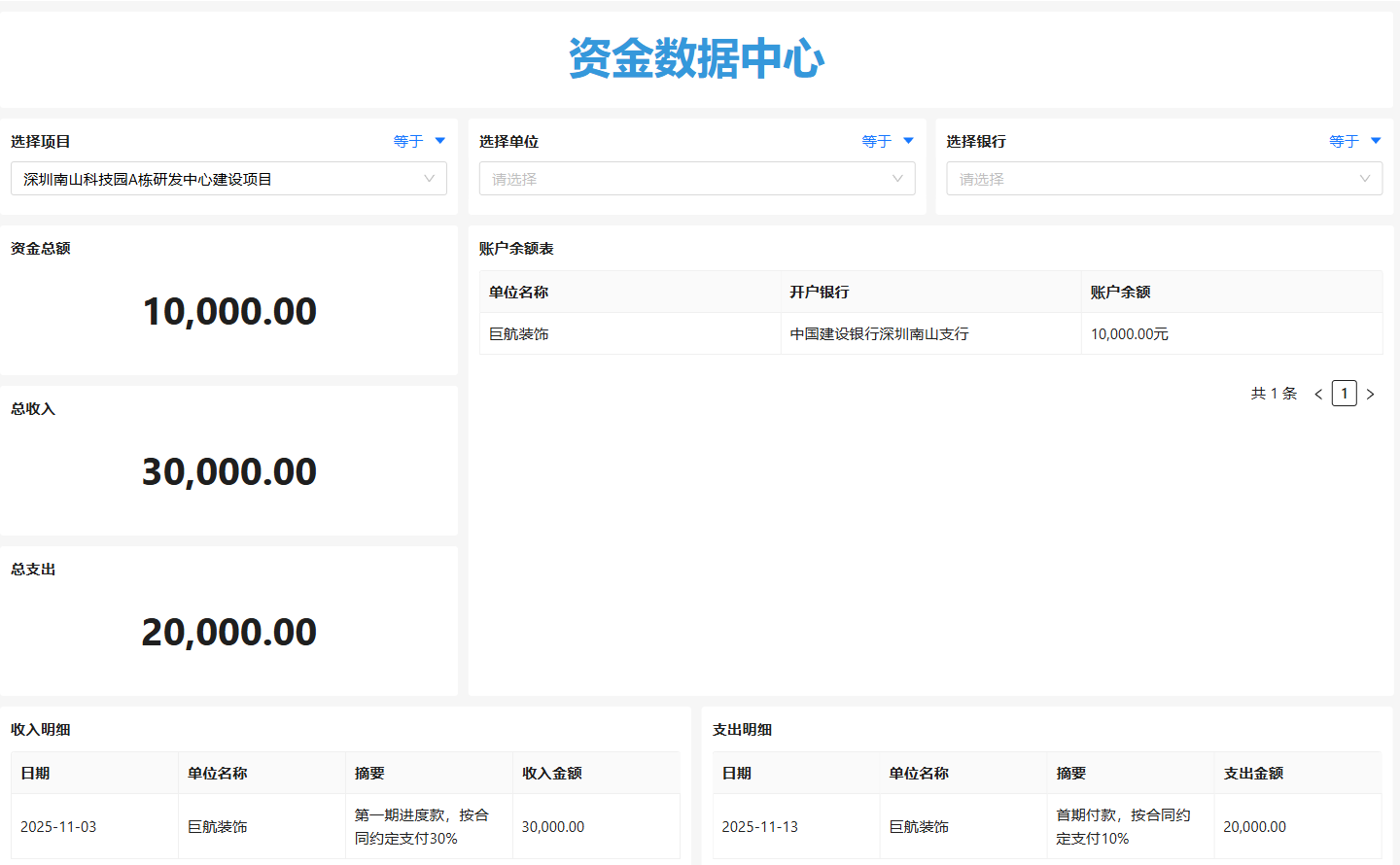Click the 20,000.00 amount in 支出明细
1400x865 pixels.
[x=1254, y=826]
